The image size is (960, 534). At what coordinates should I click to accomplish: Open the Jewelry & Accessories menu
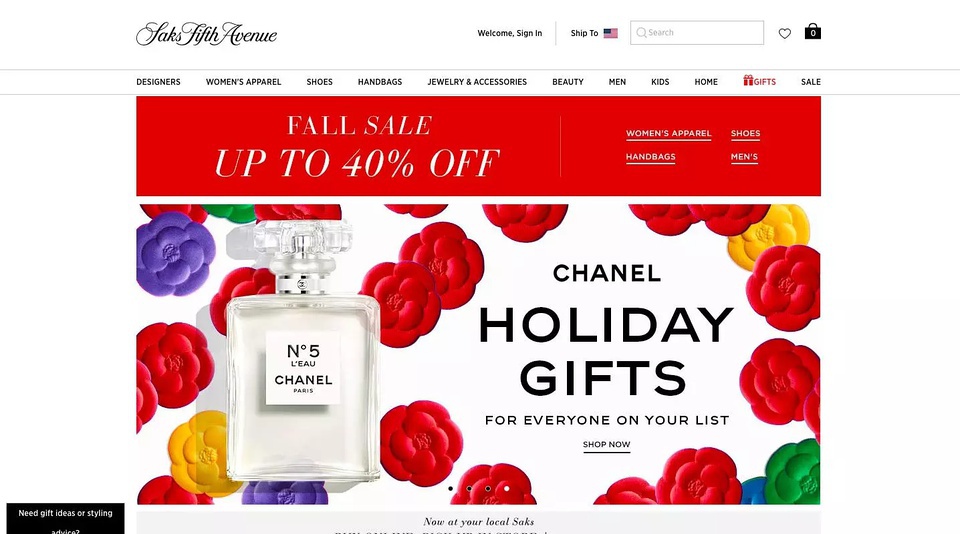(x=477, y=81)
